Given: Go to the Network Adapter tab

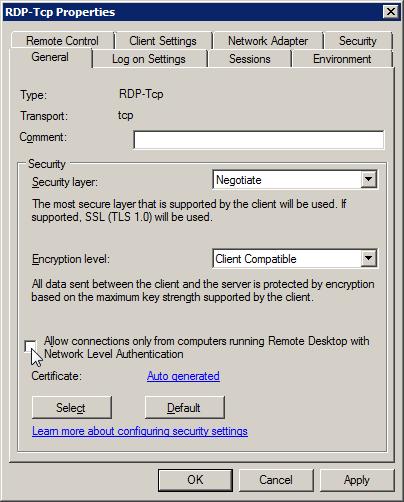Looking at the screenshot, I should click(268, 41).
